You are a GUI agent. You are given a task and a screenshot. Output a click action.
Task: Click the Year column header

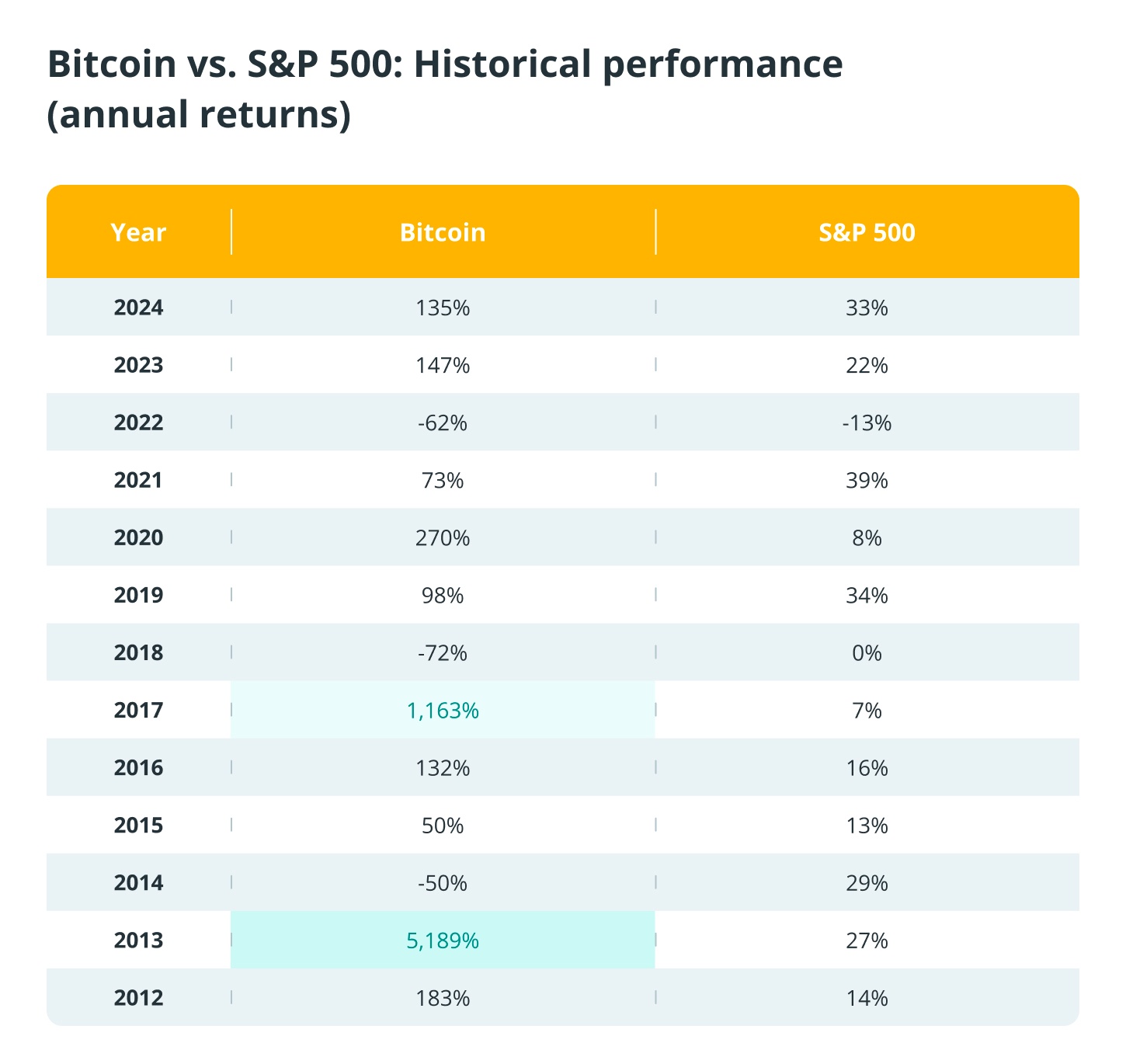coord(138,232)
